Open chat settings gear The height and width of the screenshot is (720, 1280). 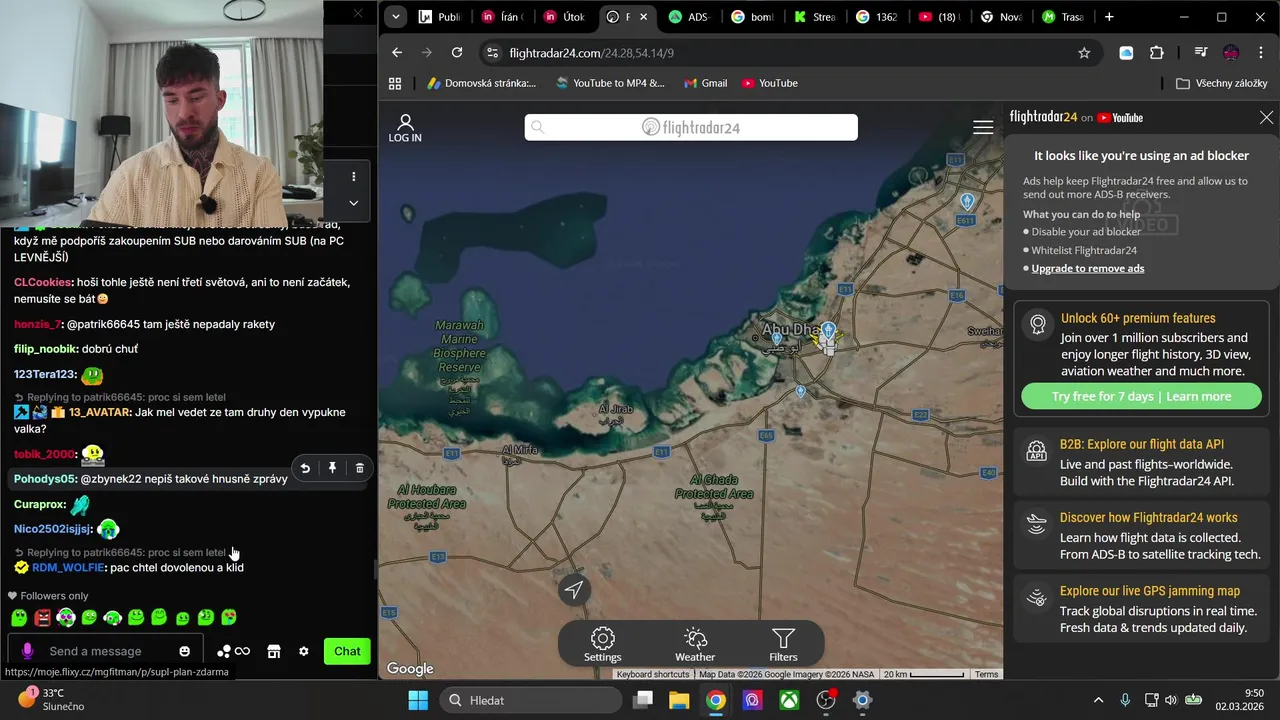pos(304,651)
